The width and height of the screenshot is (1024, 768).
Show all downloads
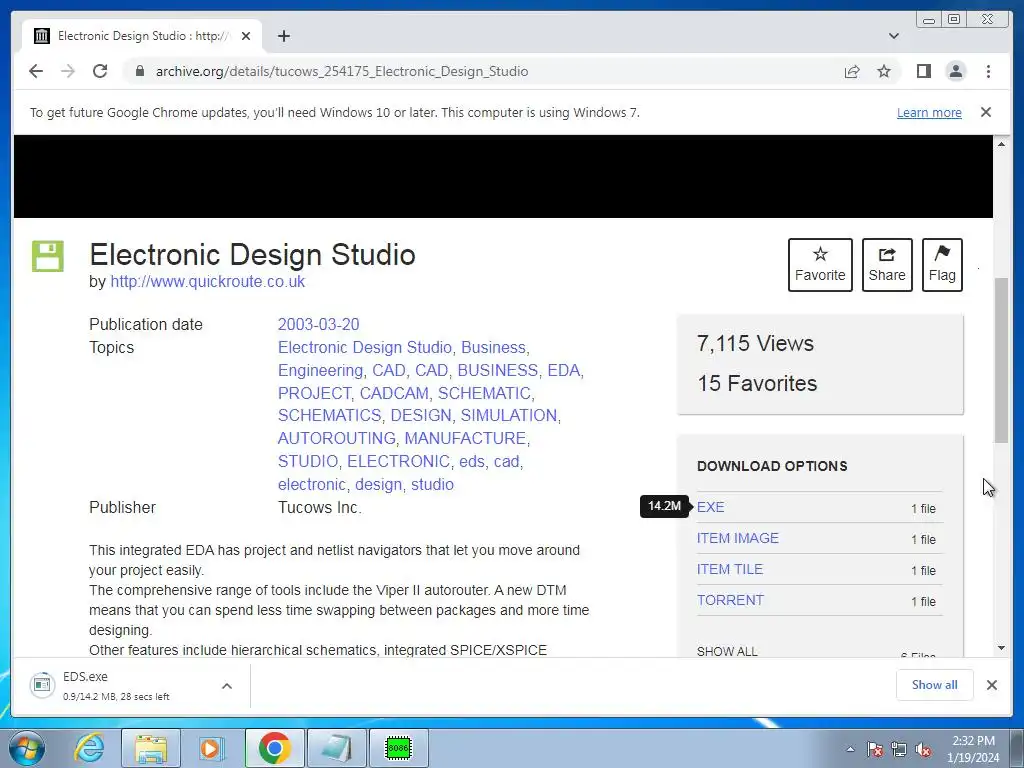tap(935, 684)
